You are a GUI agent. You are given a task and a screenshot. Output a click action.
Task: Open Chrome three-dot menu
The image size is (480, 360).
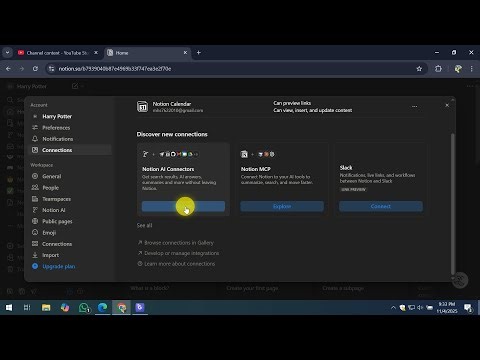pyautogui.click(x=471, y=69)
